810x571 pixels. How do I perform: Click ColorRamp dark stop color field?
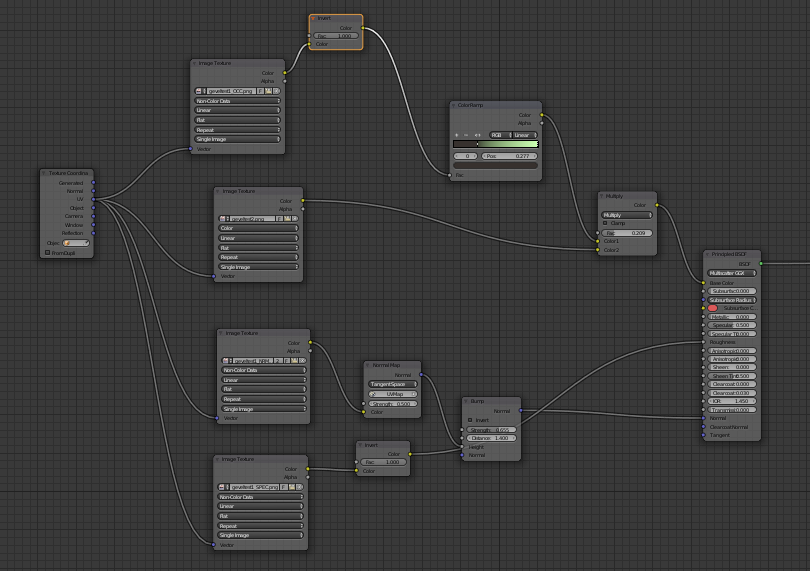tap(495, 165)
